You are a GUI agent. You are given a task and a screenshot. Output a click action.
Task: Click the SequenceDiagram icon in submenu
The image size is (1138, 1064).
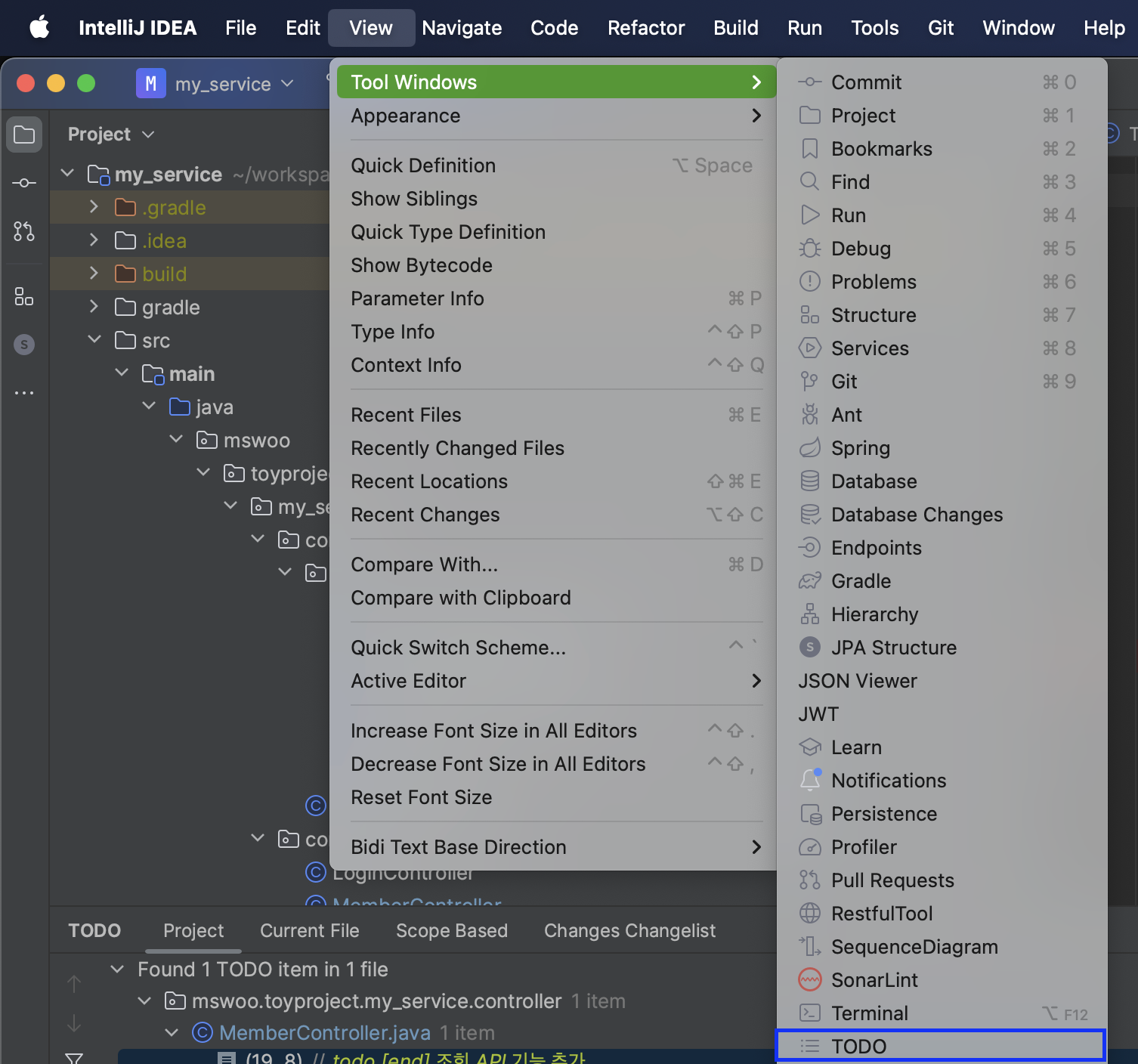[810, 947]
